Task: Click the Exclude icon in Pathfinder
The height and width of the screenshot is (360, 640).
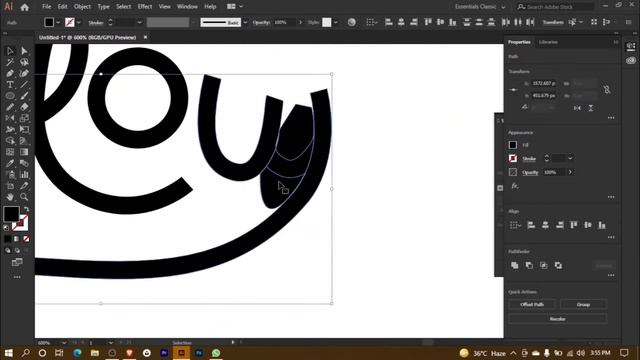Action: (558, 265)
